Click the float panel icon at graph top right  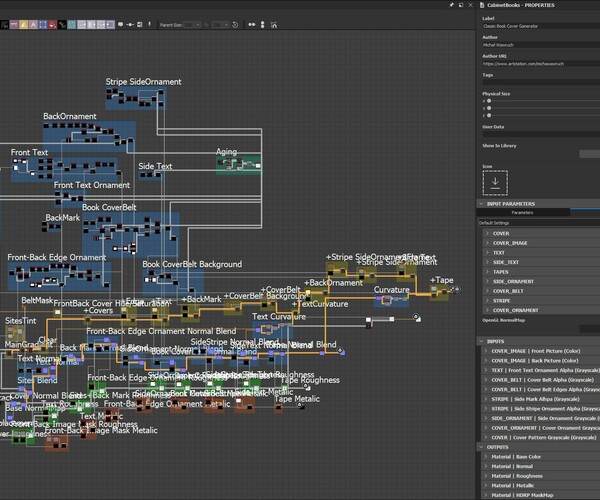(x=461, y=5)
